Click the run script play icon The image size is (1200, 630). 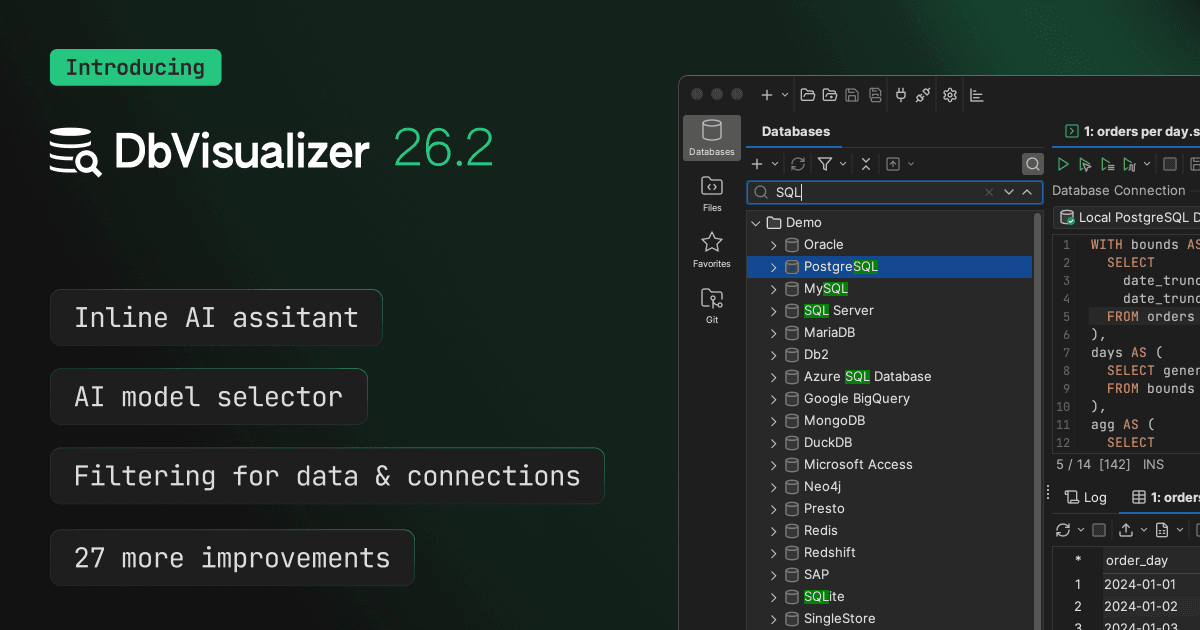(x=1063, y=164)
